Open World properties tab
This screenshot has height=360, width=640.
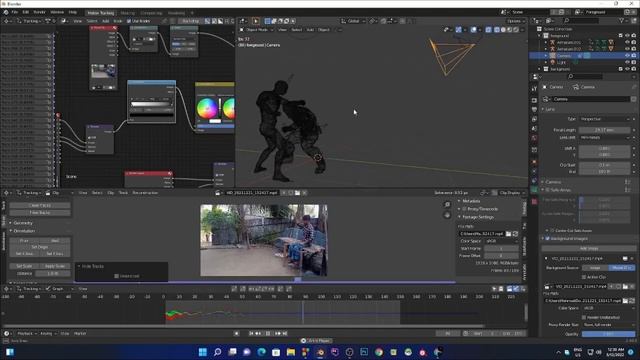(534, 138)
